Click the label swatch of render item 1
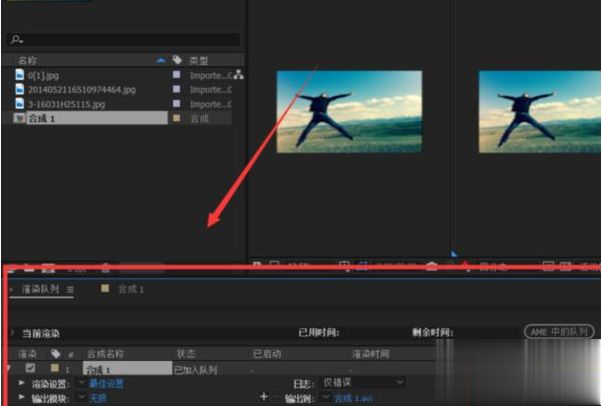This screenshot has height=406, width=602. click(55, 368)
